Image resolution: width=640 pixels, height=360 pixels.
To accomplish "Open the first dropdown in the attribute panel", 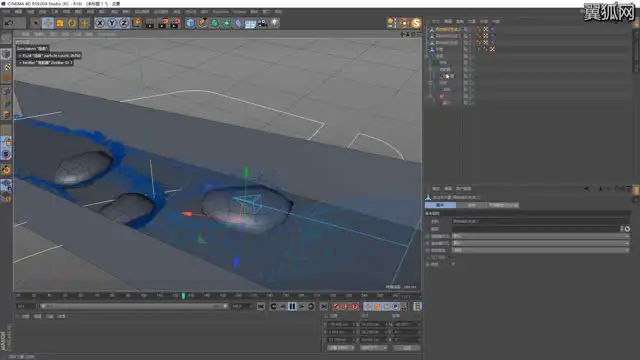I will (540, 236).
